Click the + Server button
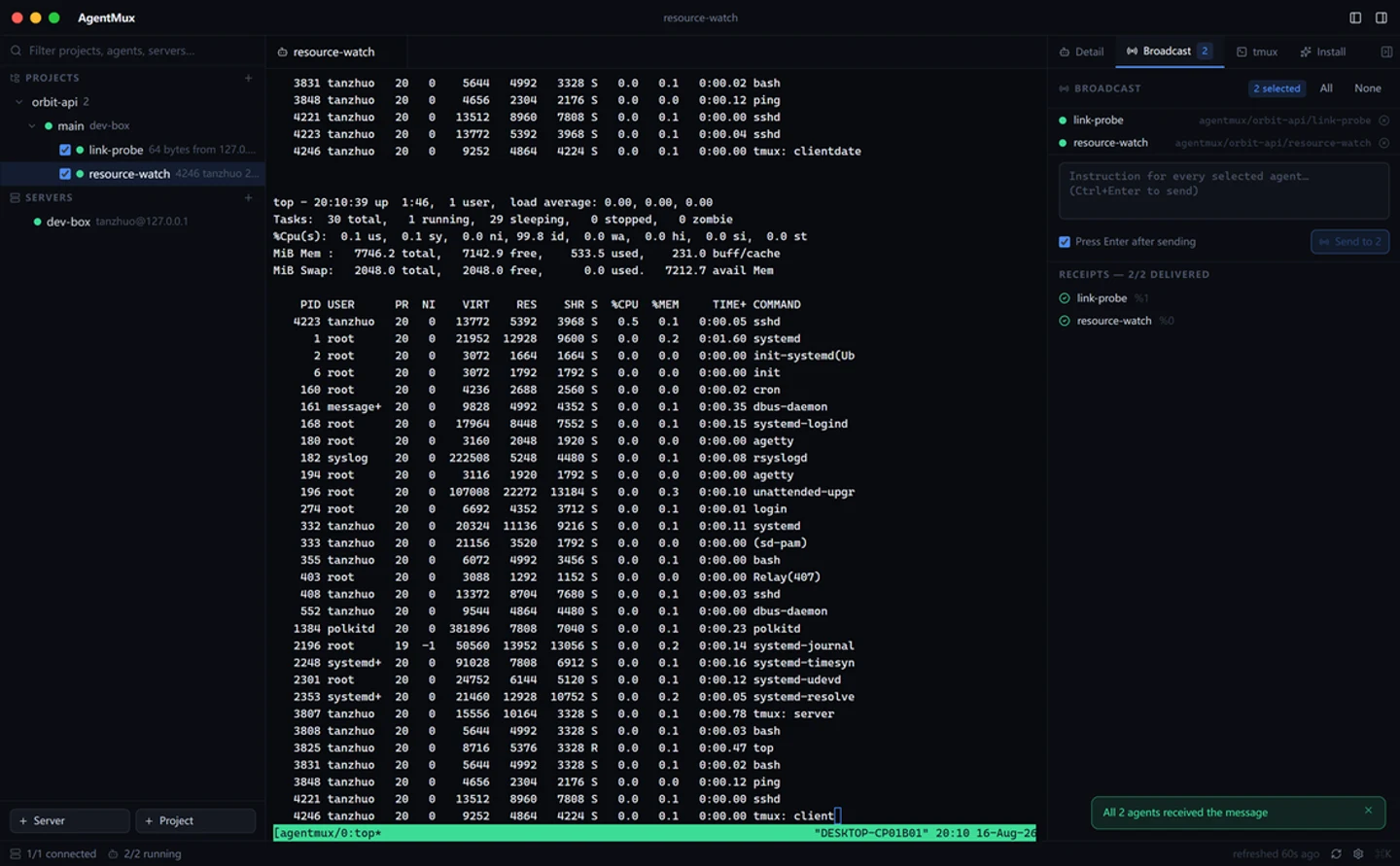This screenshot has width=1400, height=866. coord(70,820)
